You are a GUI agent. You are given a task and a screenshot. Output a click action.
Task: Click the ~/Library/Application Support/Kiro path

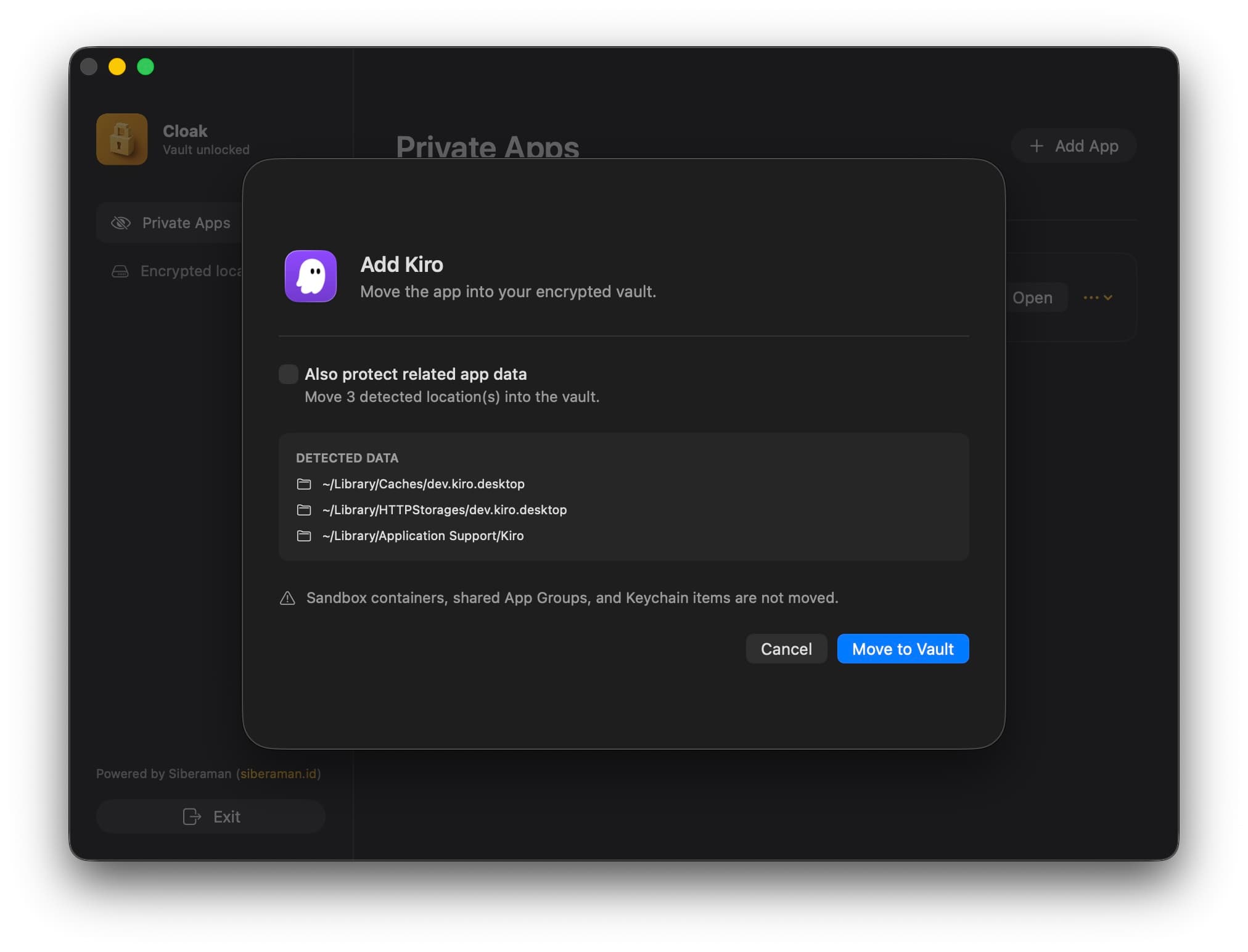422,536
